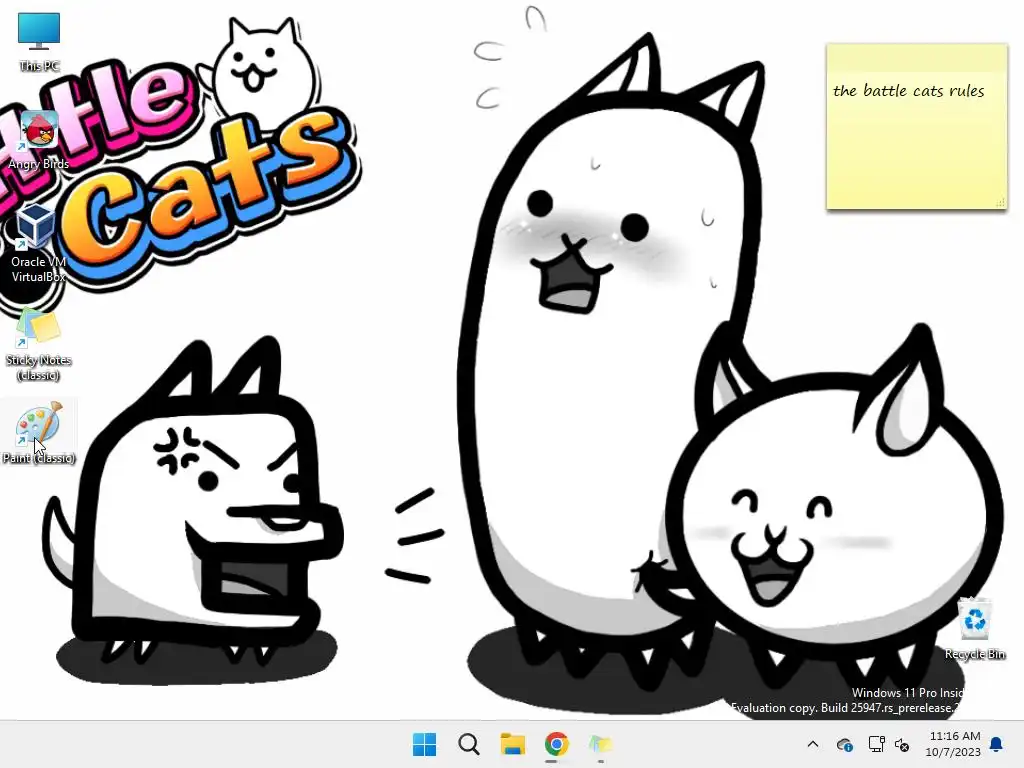Select the Oracle VM VirtualBox shortcut
The height and width of the screenshot is (768, 1024).
pyautogui.click(x=38, y=243)
